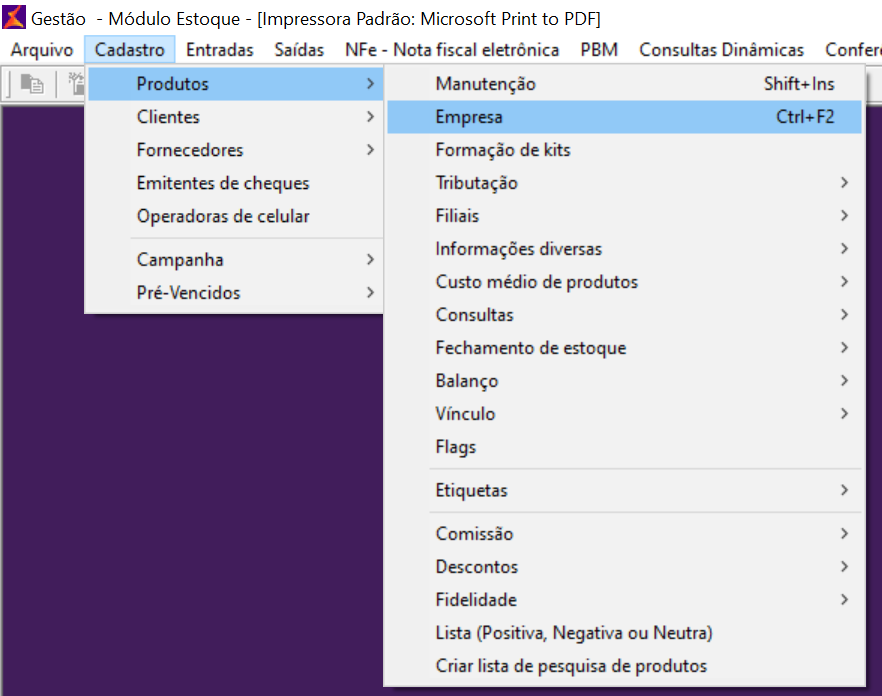Click the Gestão app logo icon
This screenshot has width=882, height=696.
point(15,19)
